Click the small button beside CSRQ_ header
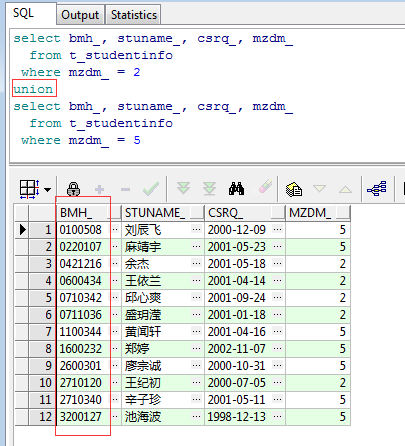The width and height of the screenshot is (405, 446). coord(277,213)
